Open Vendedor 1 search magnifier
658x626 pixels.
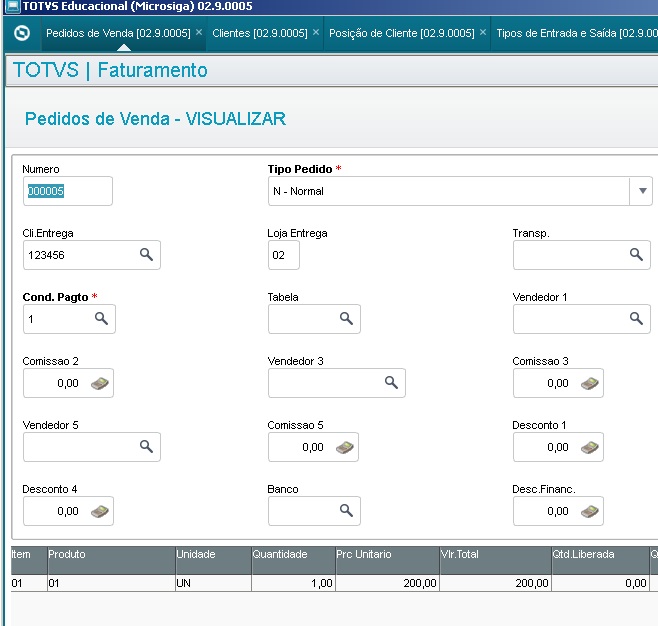coord(636,318)
